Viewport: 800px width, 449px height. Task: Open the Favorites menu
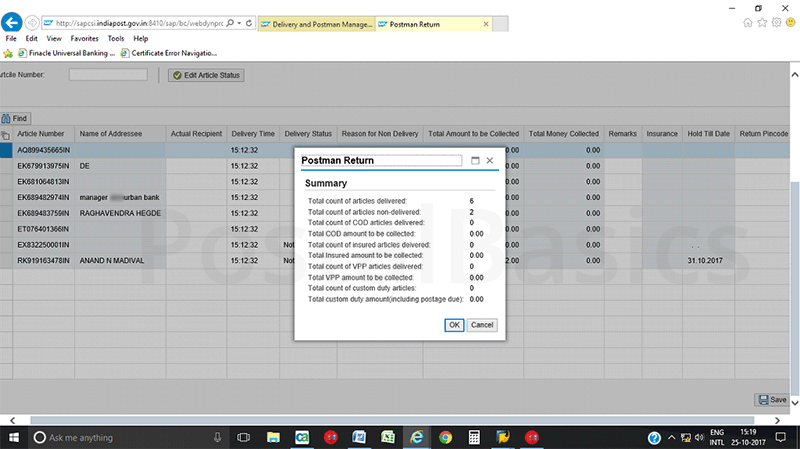tap(84, 38)
